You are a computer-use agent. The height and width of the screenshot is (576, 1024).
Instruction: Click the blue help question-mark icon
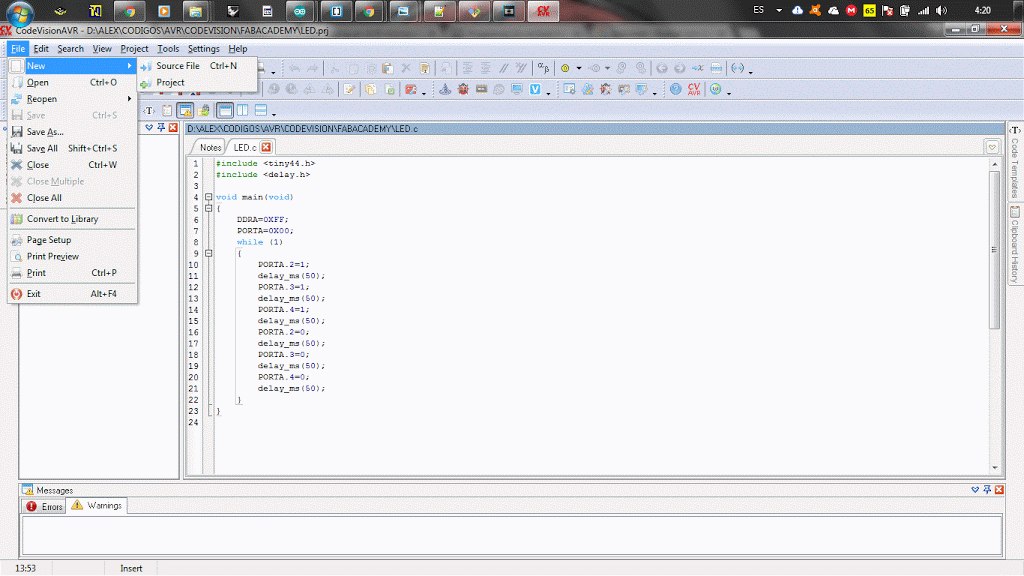click(x=676, y=89)
